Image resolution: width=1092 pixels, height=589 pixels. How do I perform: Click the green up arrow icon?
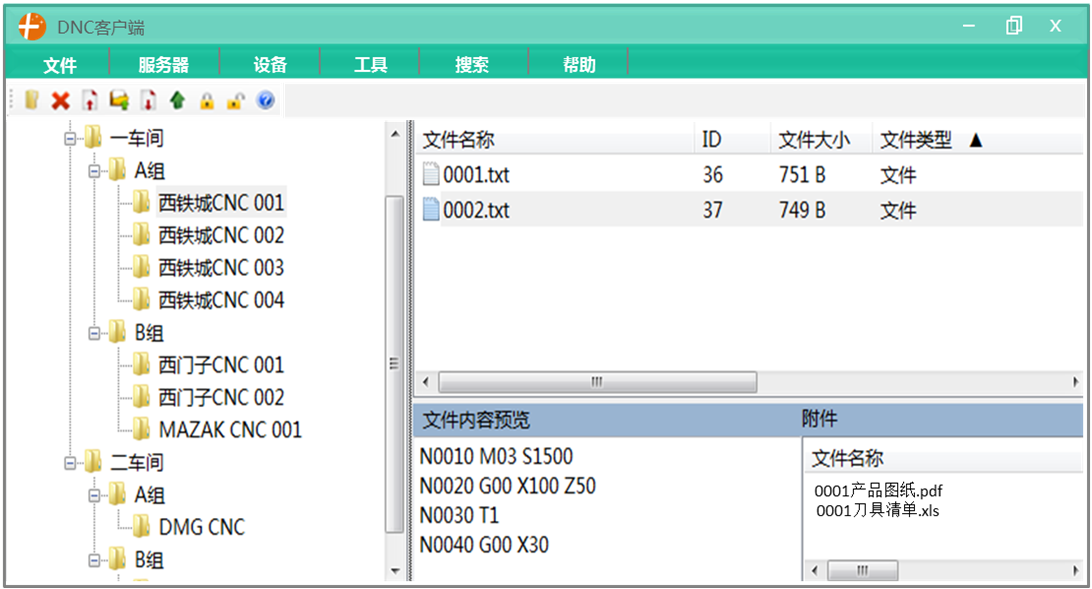coord(178,100)
